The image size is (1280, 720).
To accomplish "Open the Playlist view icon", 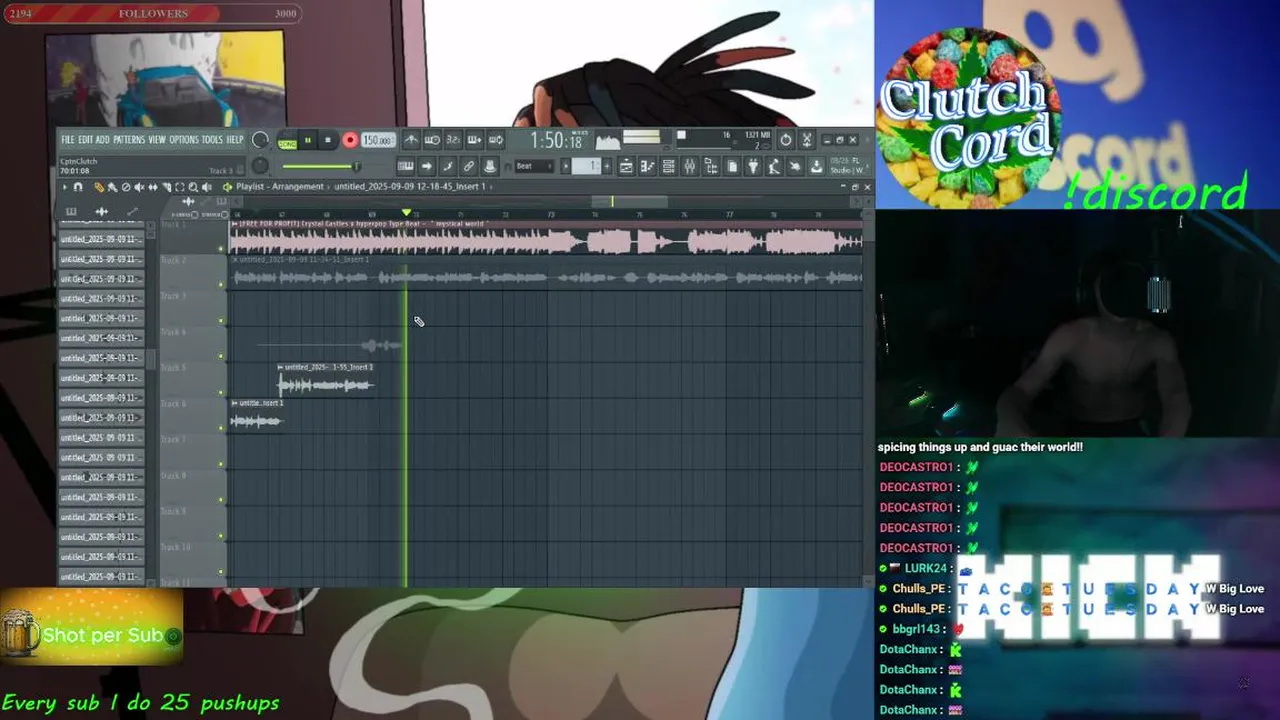I will 627,166.
